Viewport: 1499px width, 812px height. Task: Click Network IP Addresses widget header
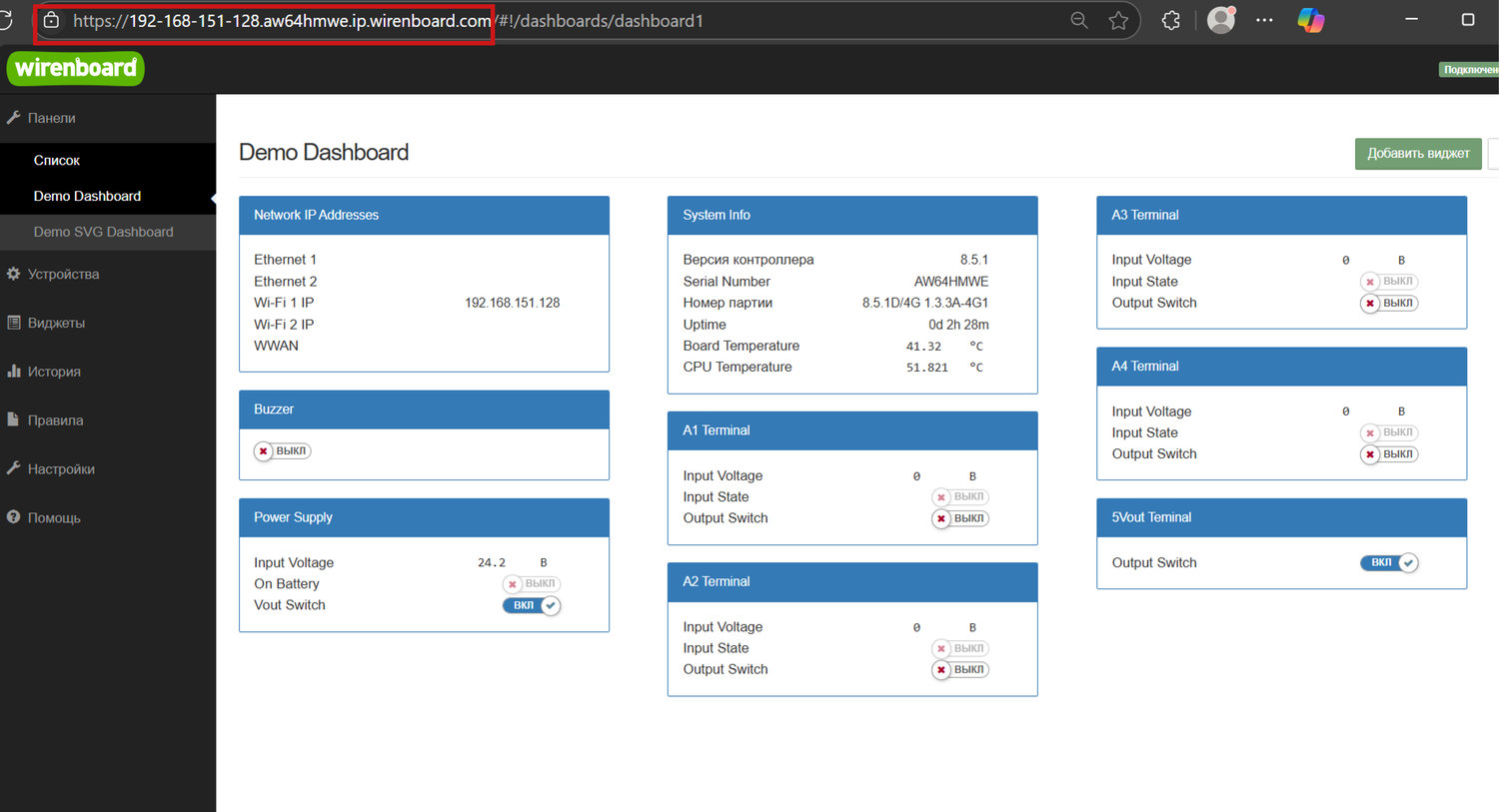[x=424, y=216]
